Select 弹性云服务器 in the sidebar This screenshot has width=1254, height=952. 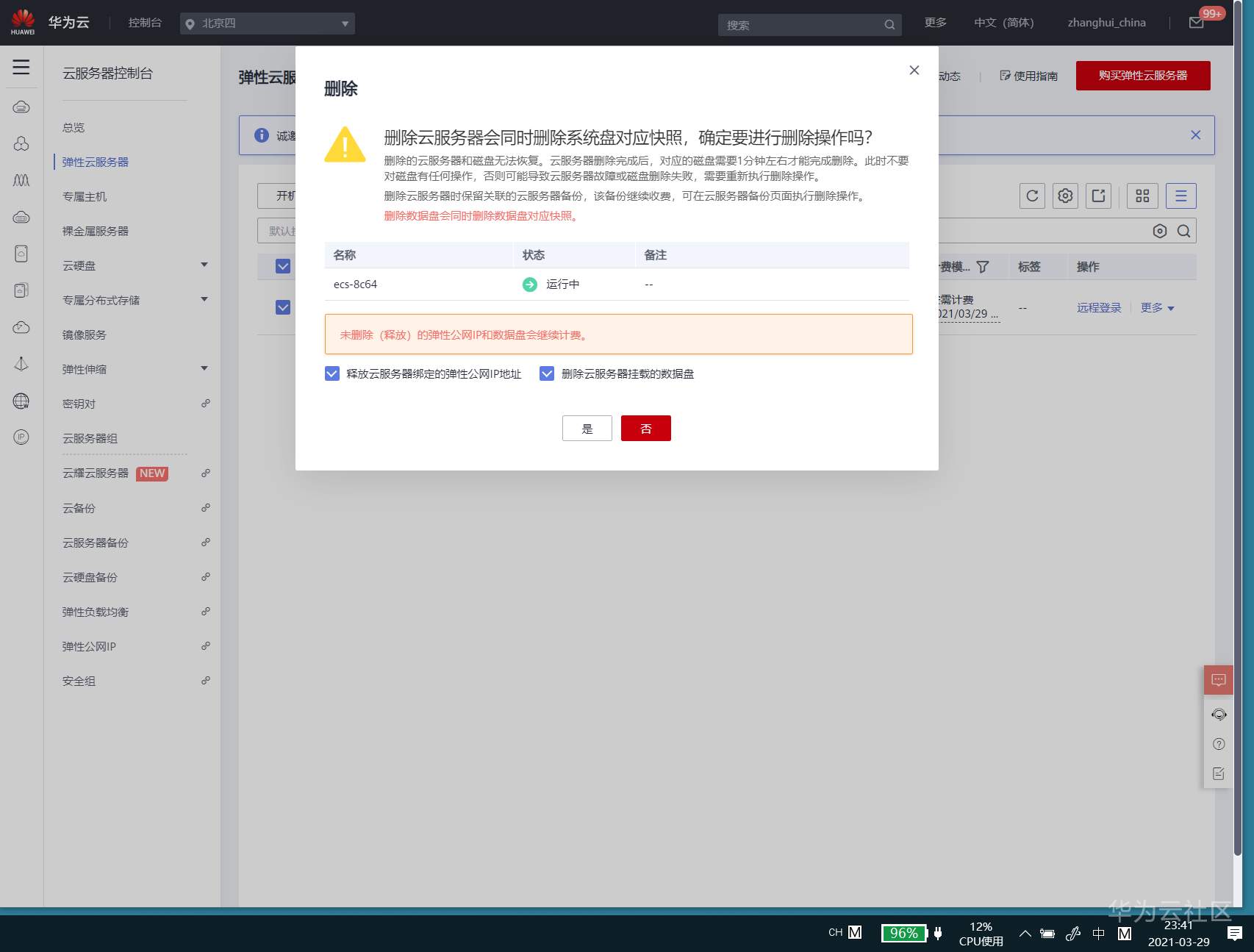[96, 162]
